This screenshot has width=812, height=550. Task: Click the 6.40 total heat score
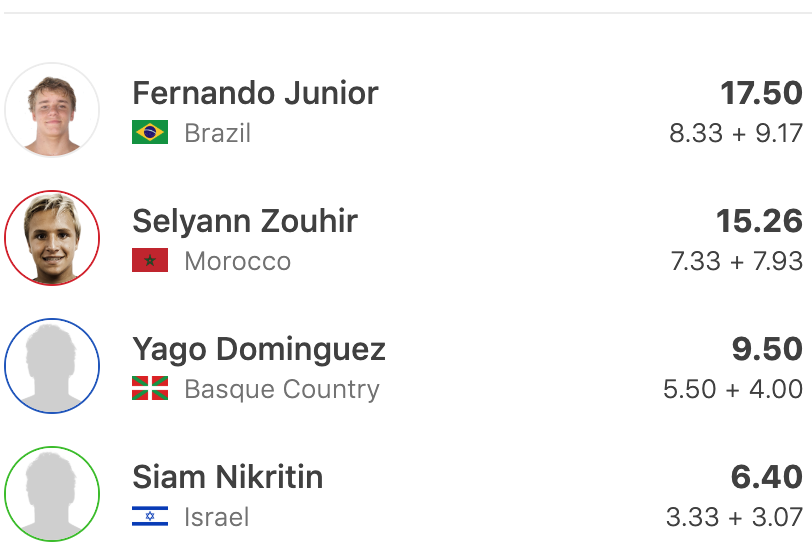767,477
